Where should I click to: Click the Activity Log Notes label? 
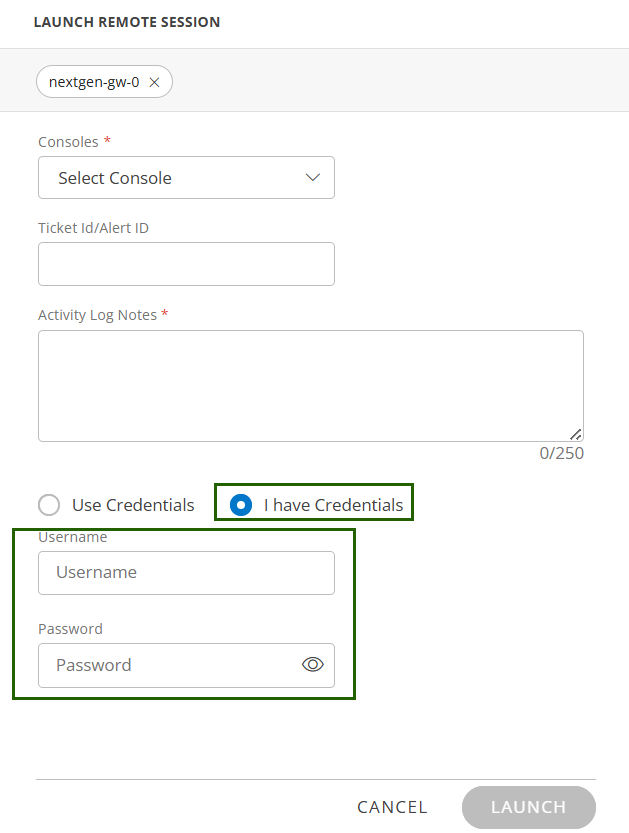[x=97, y=315]
